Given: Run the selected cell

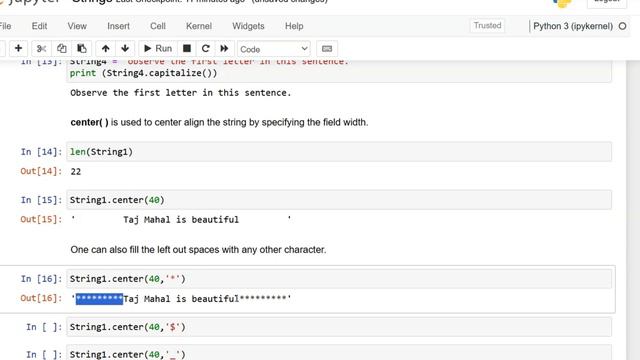Looking at the screenshot, I should click(158, 49).
